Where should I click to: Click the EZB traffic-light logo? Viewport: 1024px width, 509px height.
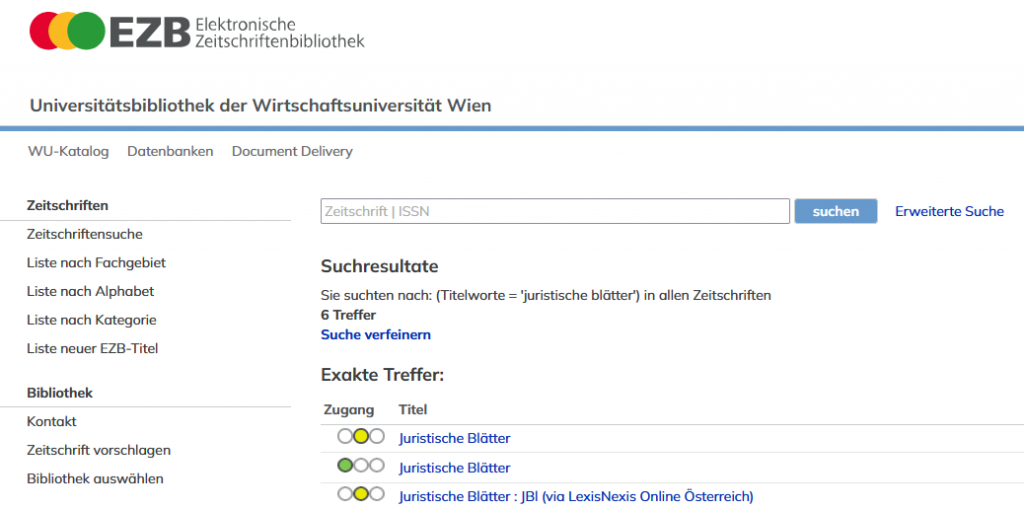coord(67,31)
